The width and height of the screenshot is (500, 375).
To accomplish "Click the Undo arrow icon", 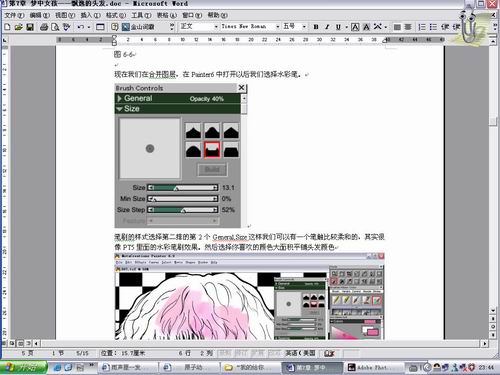I will point(81,27).
